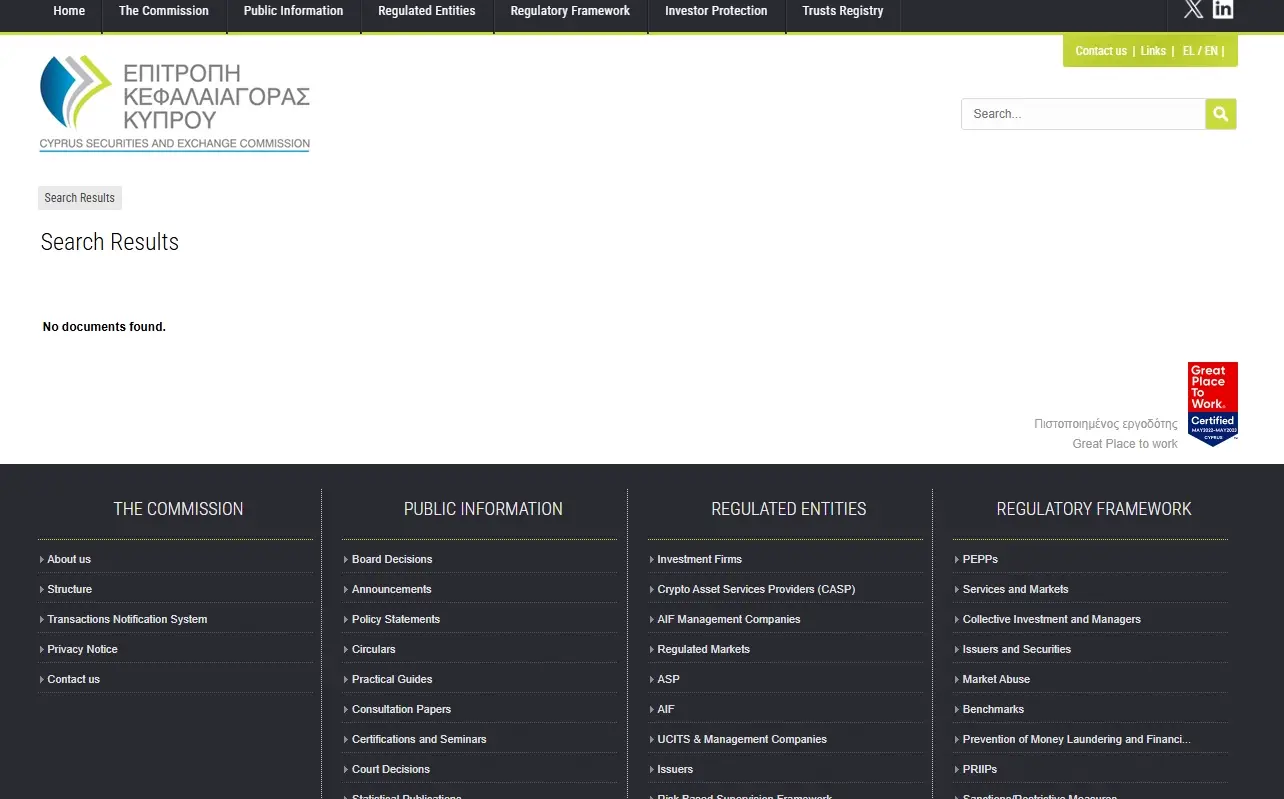Open Transactions Notification System link
The width and height of the screenshot is (1284, 799).
point(127,619)
